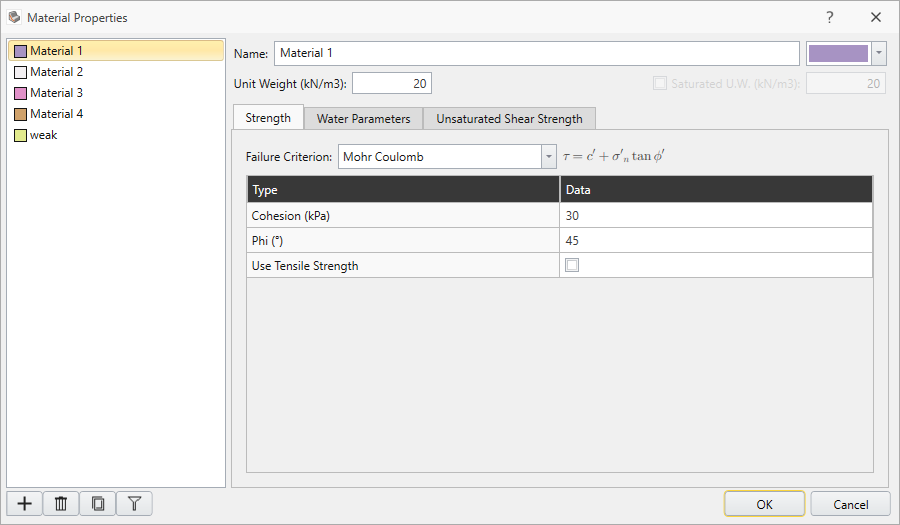Viewport: 900px width, 525px height.
Task: Click the material Name input field
Action: pyautogui.click(x=536, y=53)
